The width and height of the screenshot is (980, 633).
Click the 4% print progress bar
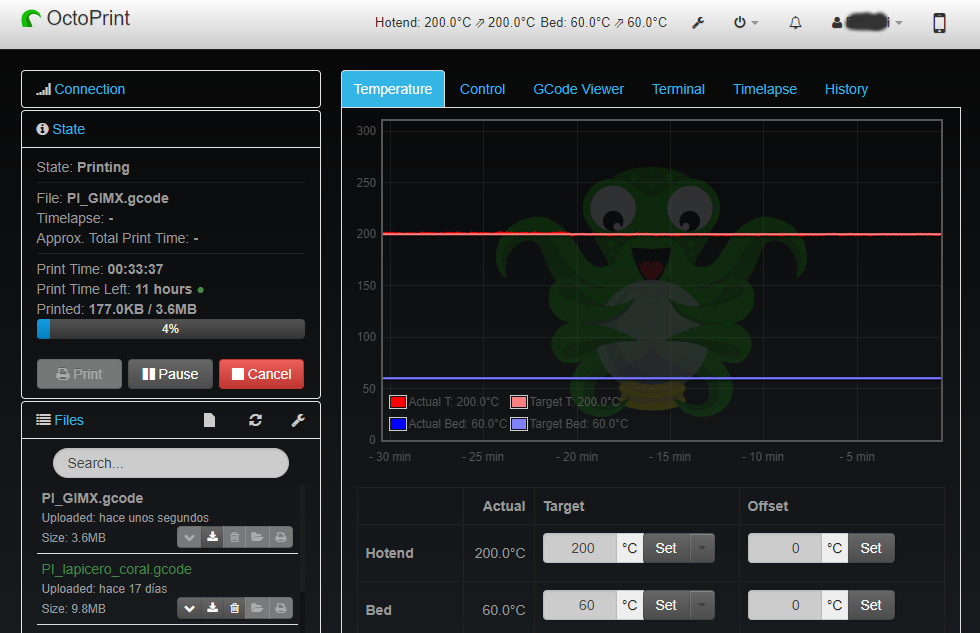pyautogui.click(x=171, y=329)
